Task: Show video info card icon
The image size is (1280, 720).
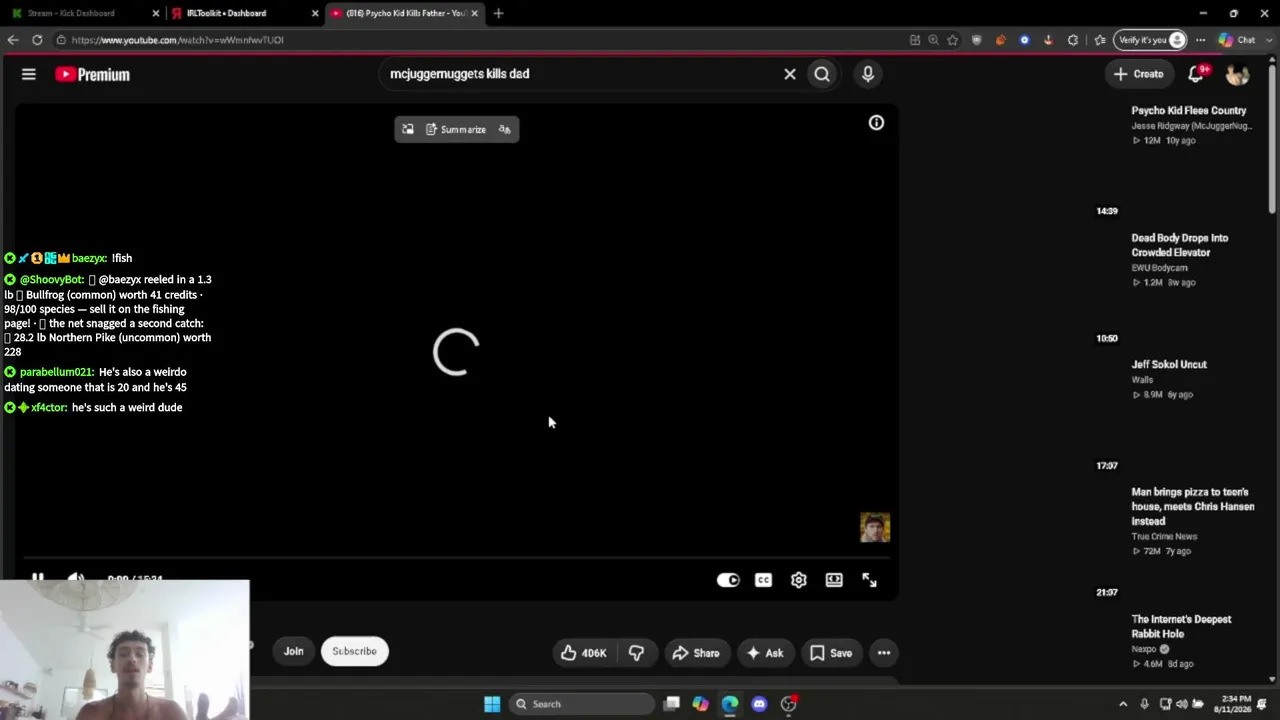Action: click(876, 122)
